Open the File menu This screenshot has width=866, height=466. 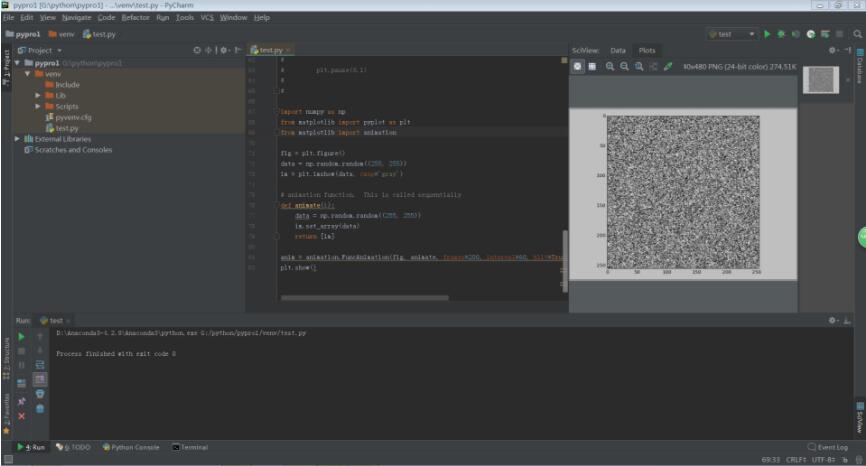tap(8, 18)
